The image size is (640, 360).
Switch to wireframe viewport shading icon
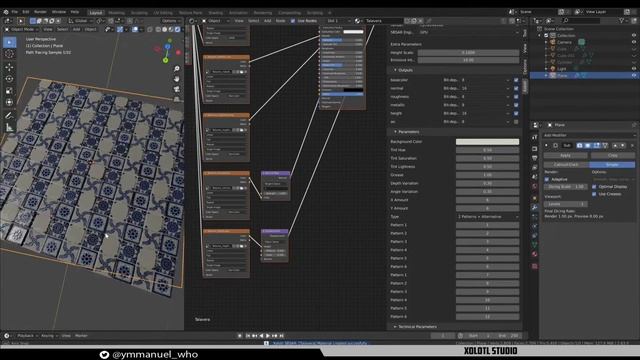158,29
